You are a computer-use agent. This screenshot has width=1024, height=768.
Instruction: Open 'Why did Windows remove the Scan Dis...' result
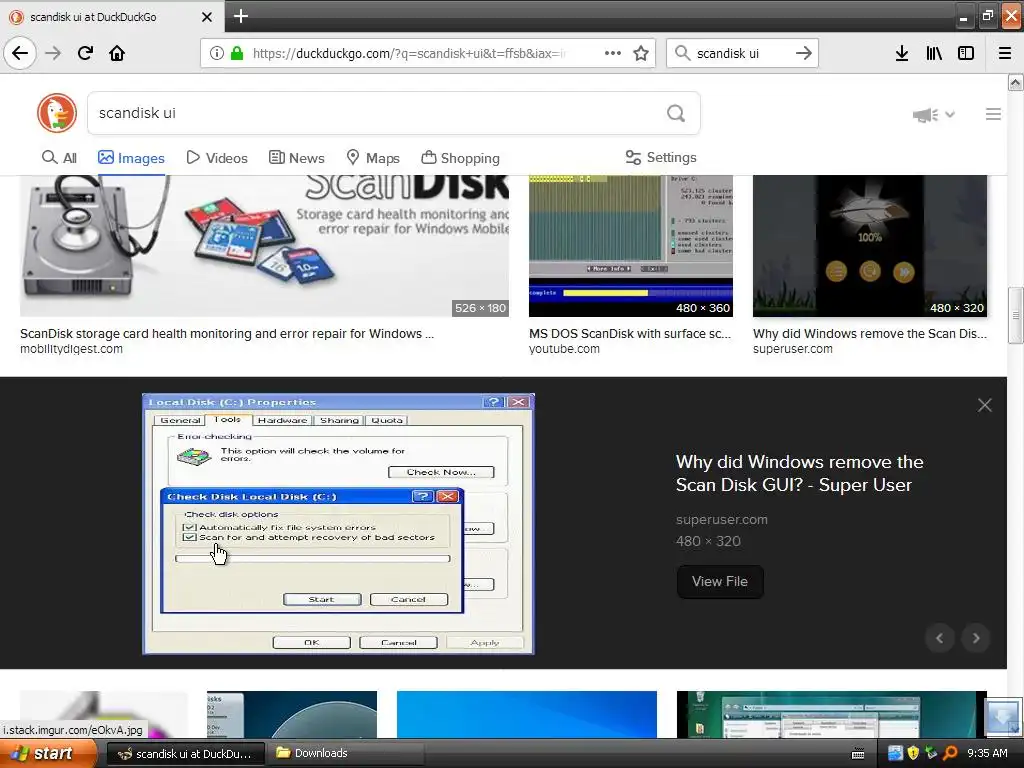point(869,334)
